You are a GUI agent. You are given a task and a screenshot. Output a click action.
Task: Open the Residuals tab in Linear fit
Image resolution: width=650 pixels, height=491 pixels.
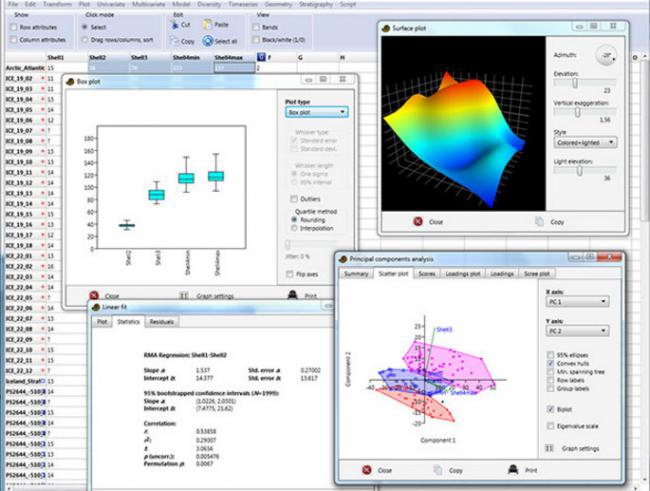(162, 322)
